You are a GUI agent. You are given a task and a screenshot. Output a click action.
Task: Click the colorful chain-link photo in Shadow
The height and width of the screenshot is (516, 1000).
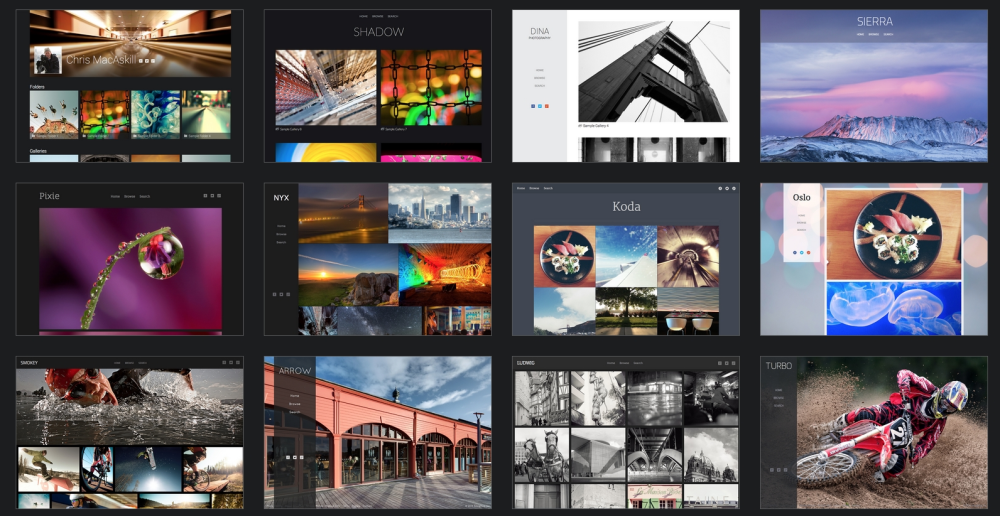coord(431,88)
